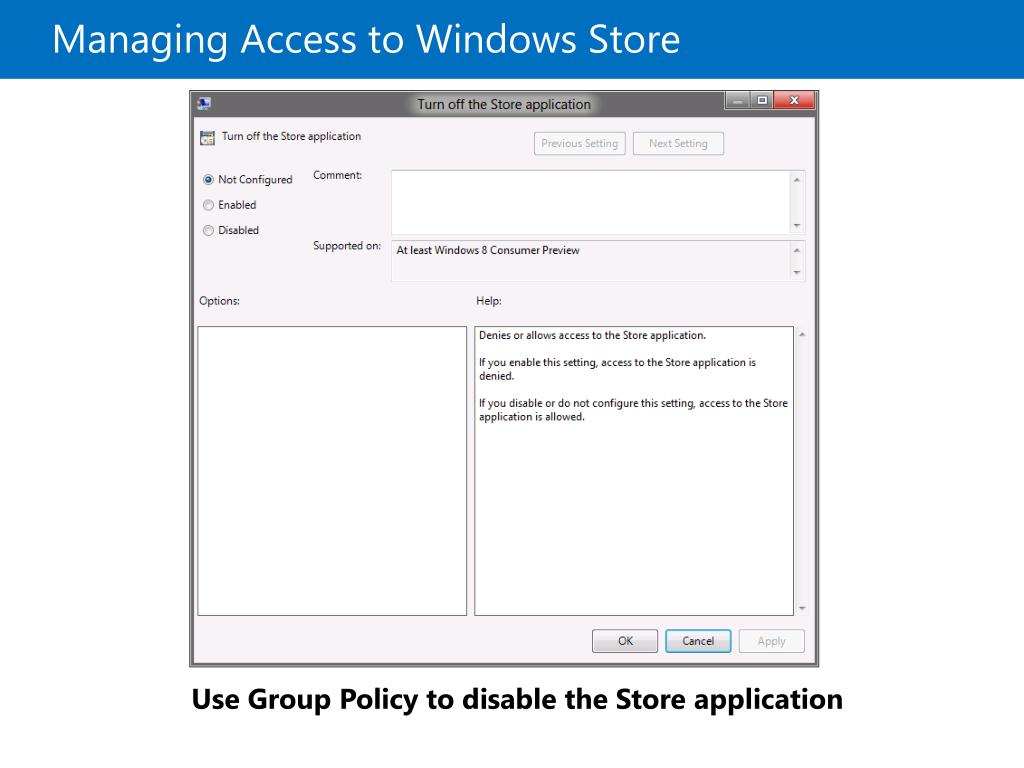Click the Help pane scroll down arrow
The image size is (1024, 768).
802,608
